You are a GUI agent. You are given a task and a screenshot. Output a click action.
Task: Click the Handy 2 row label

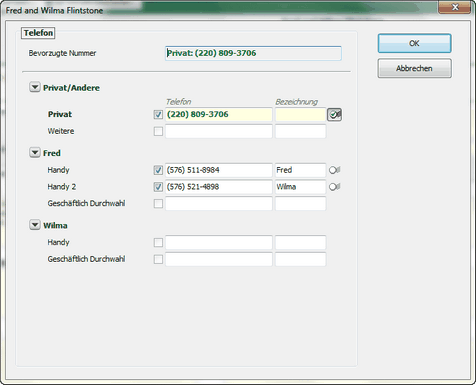pos(62,187)
